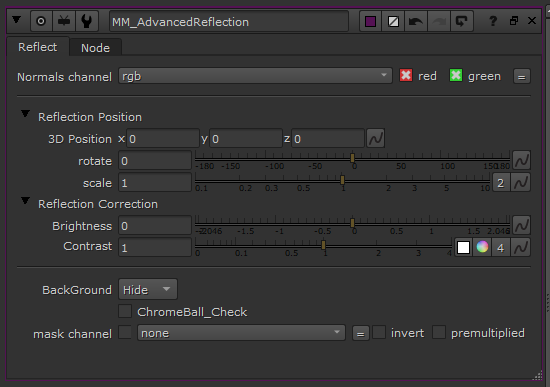Open the Contrast color wheel picker
This screenshot has height=387, width=550.
click(x=482, y=247)
